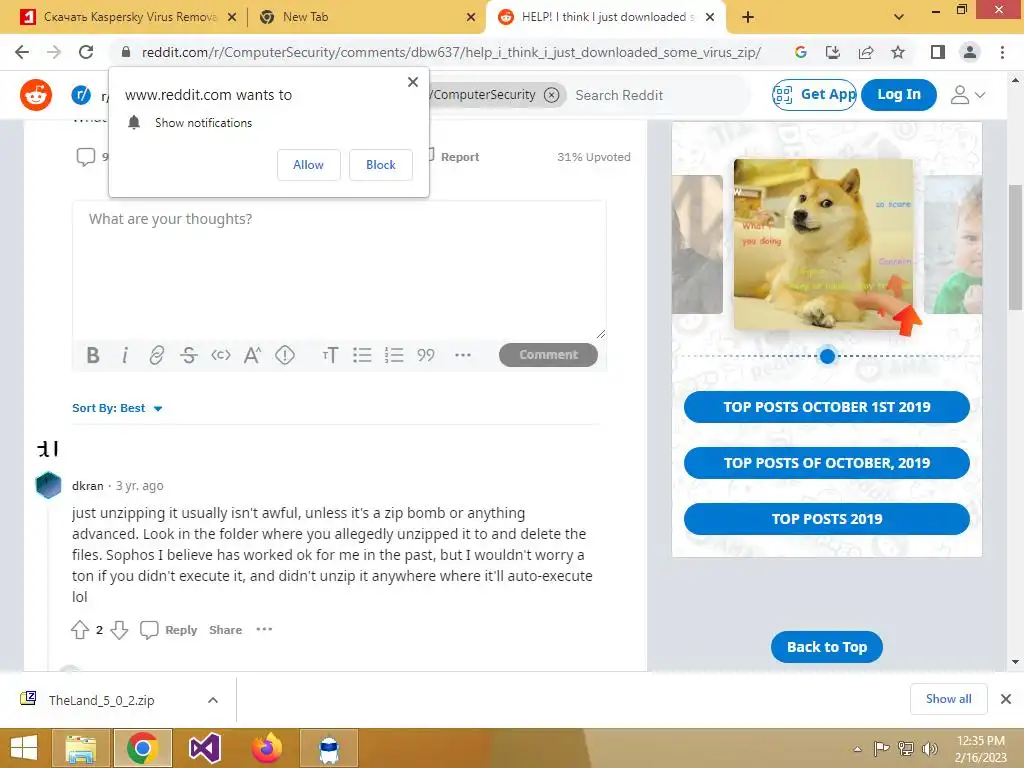Insert inline code in comment editor
1024x768 pixels.
click(221, 355)
